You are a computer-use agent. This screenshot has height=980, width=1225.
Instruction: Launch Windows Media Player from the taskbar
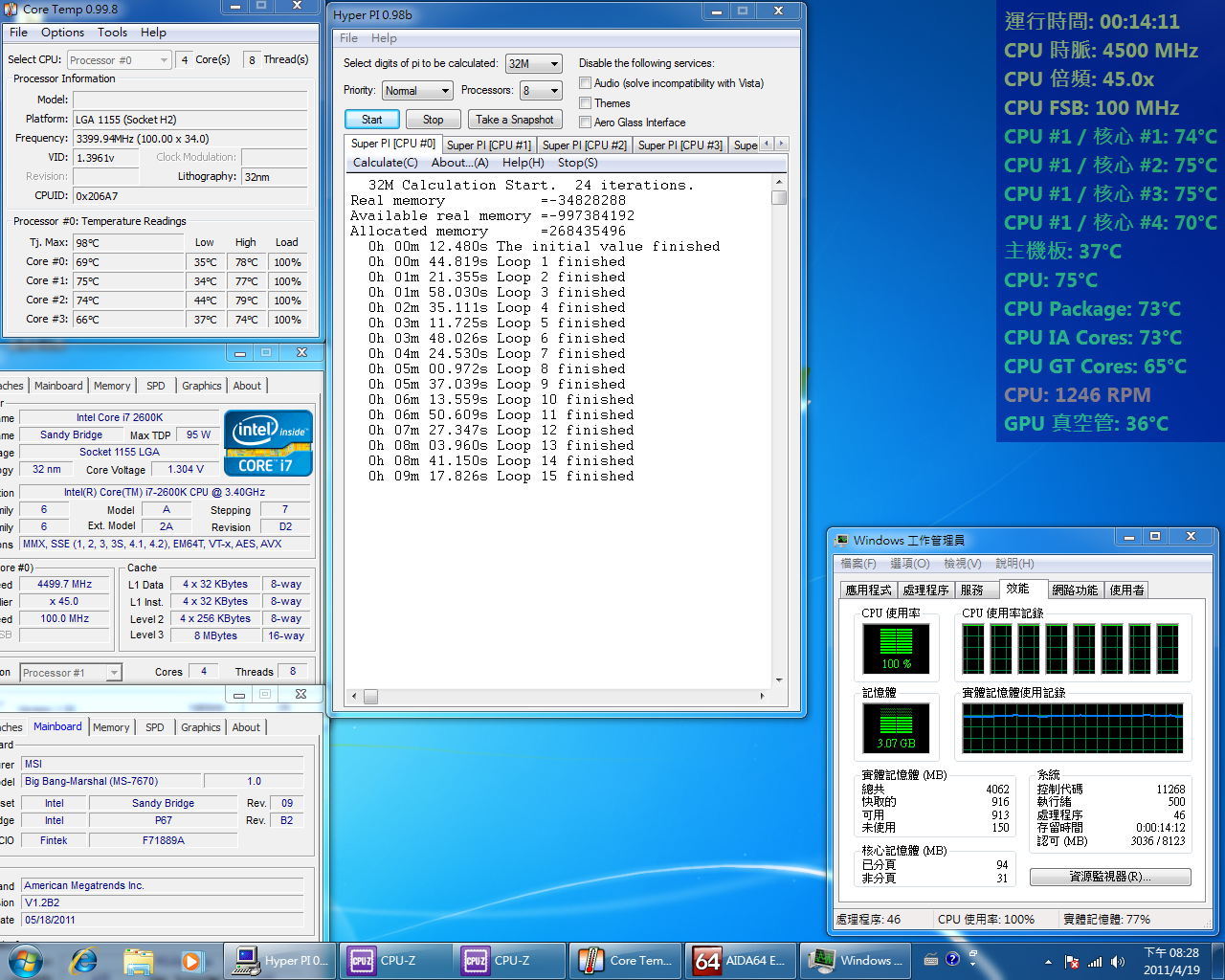click(191, 960)
